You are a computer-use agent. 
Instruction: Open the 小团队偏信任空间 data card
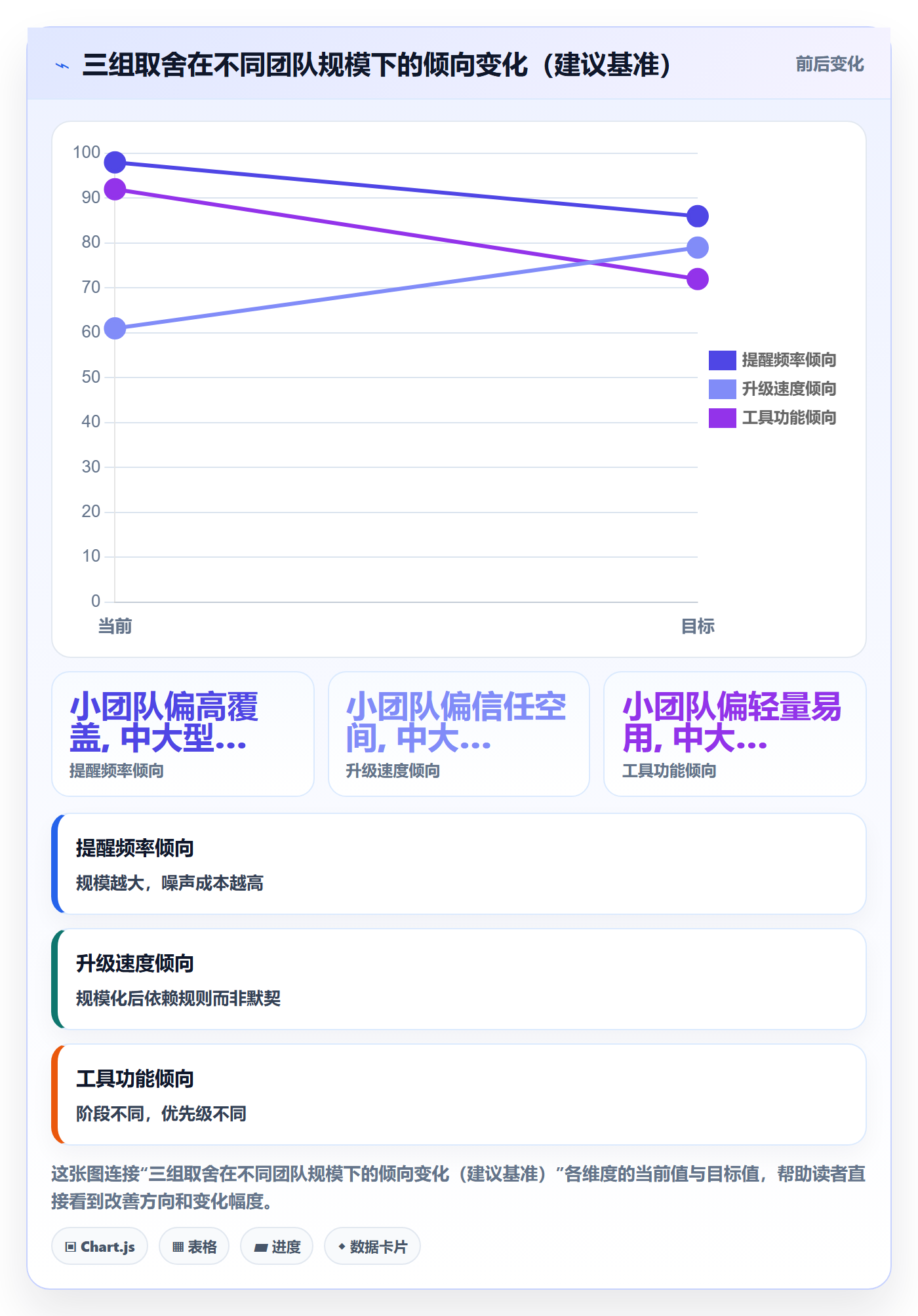pos(459,734)
